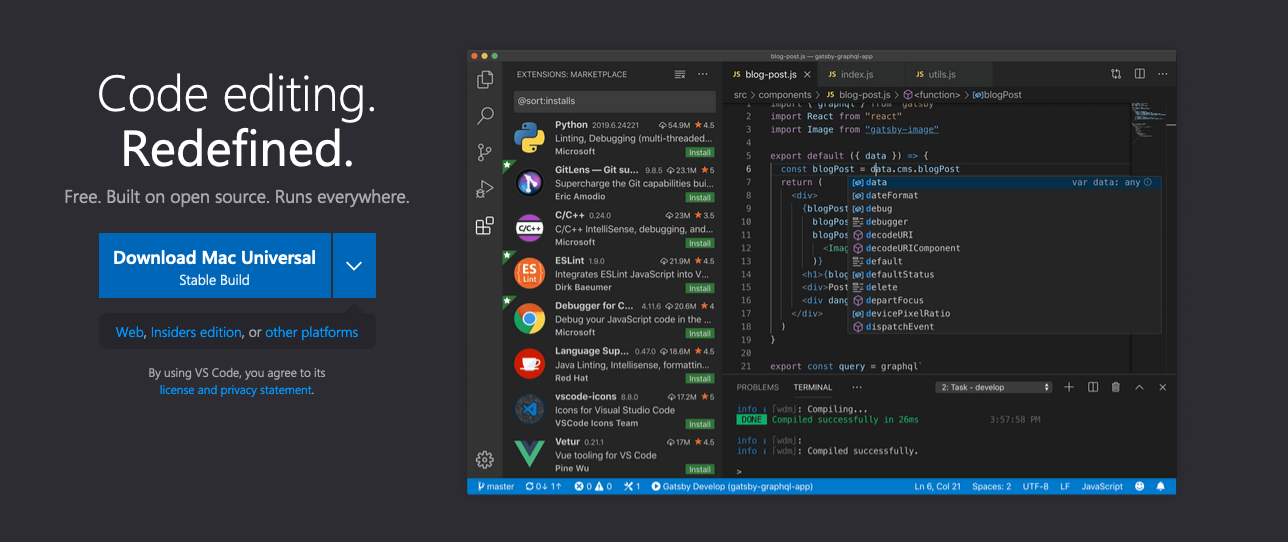Open the Manage gear icon
Image resolution: width=1288 pixels, height=542 pixels.
(485, 460)
